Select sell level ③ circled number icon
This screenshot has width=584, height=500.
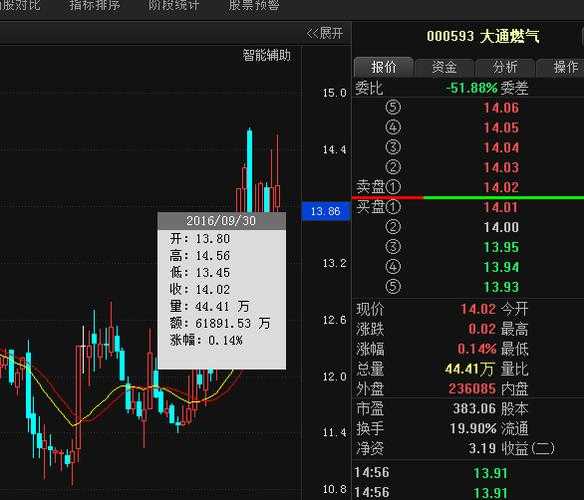[393, 147]
